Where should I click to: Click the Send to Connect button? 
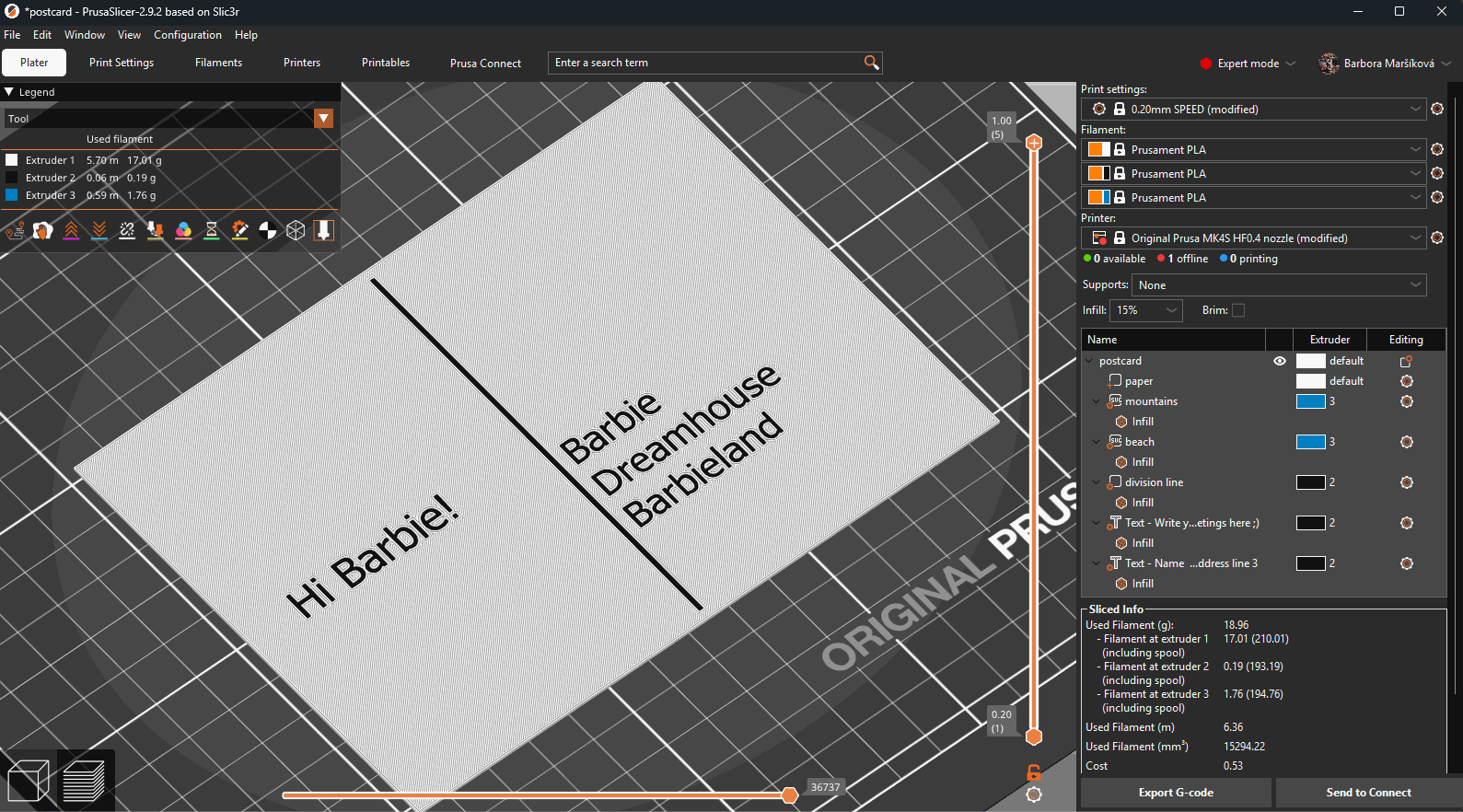pos(1368,793)
